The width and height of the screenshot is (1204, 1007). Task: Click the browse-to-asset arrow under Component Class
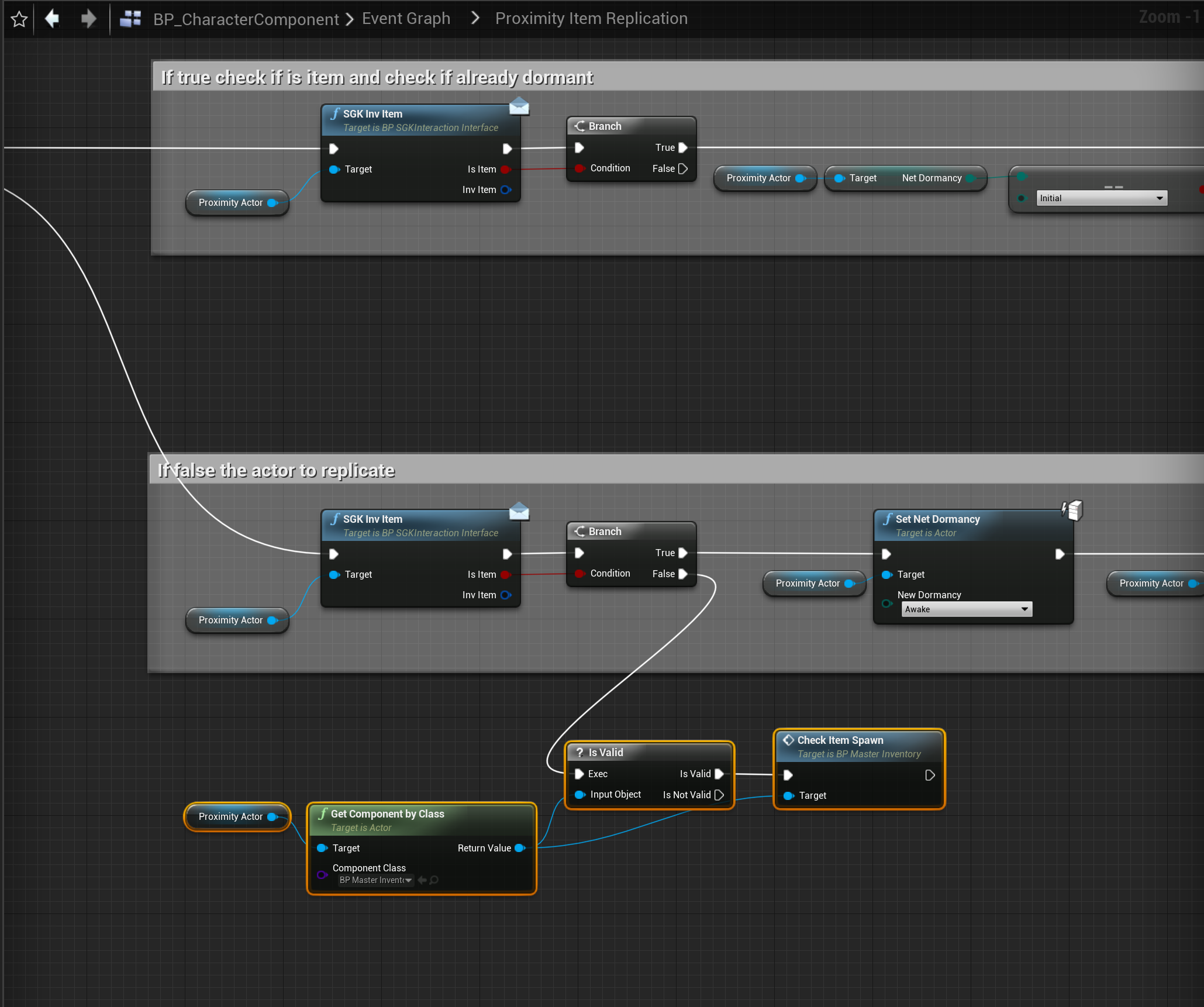[x=422, y=880]
